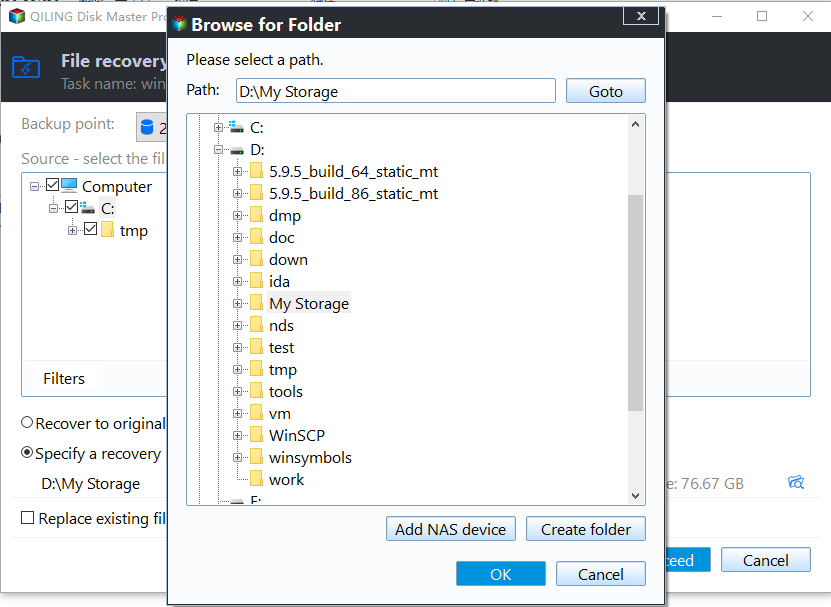Collapse Computer node in source tree
Image resolution: width=831 pixels, height=607 pixels.
[34, 187]
